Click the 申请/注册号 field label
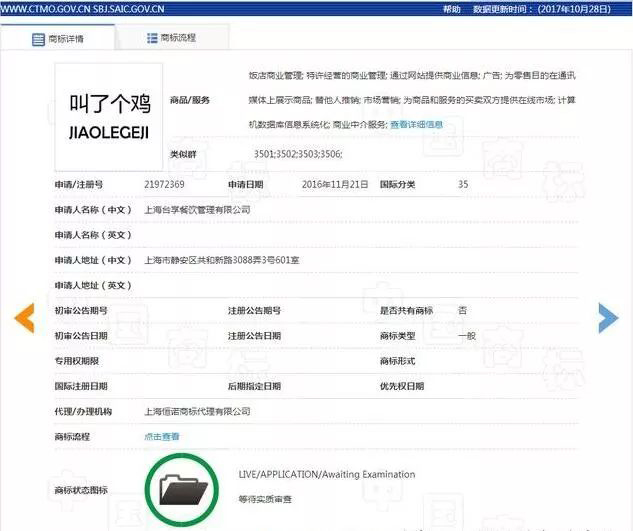633x531 pixels. point(79,185)
